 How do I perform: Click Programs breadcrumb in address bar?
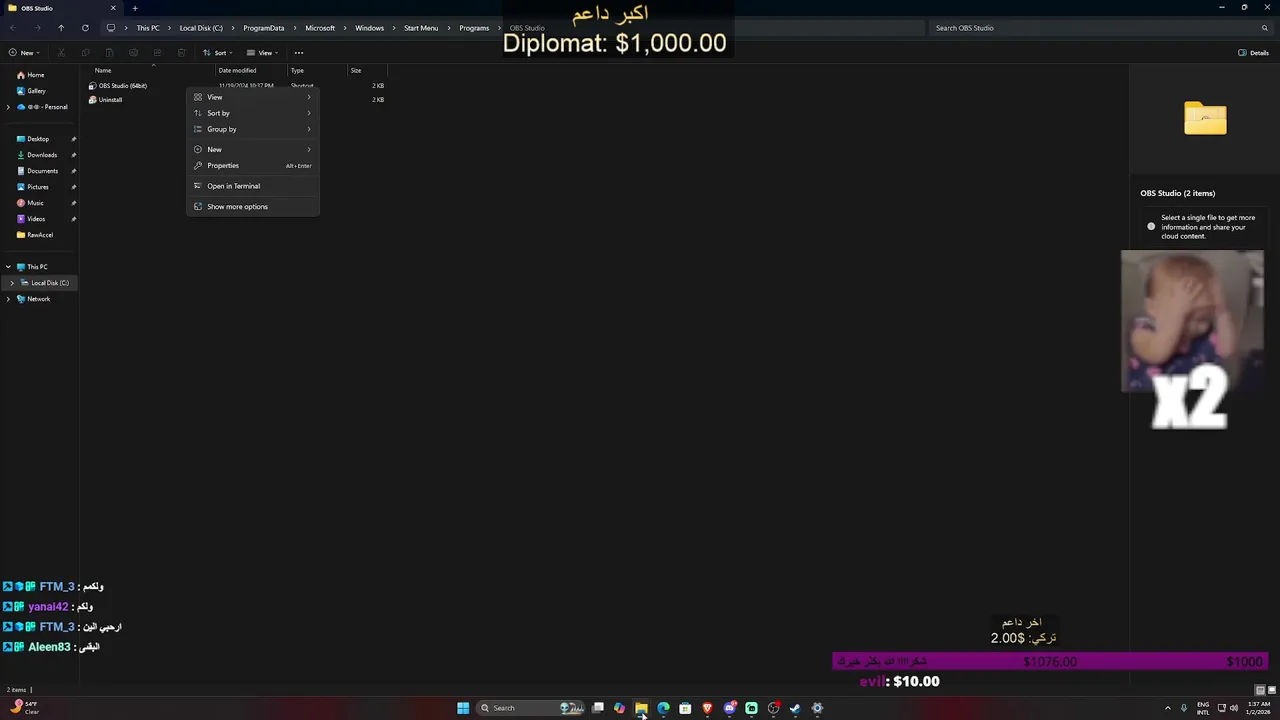click(474, 28)
